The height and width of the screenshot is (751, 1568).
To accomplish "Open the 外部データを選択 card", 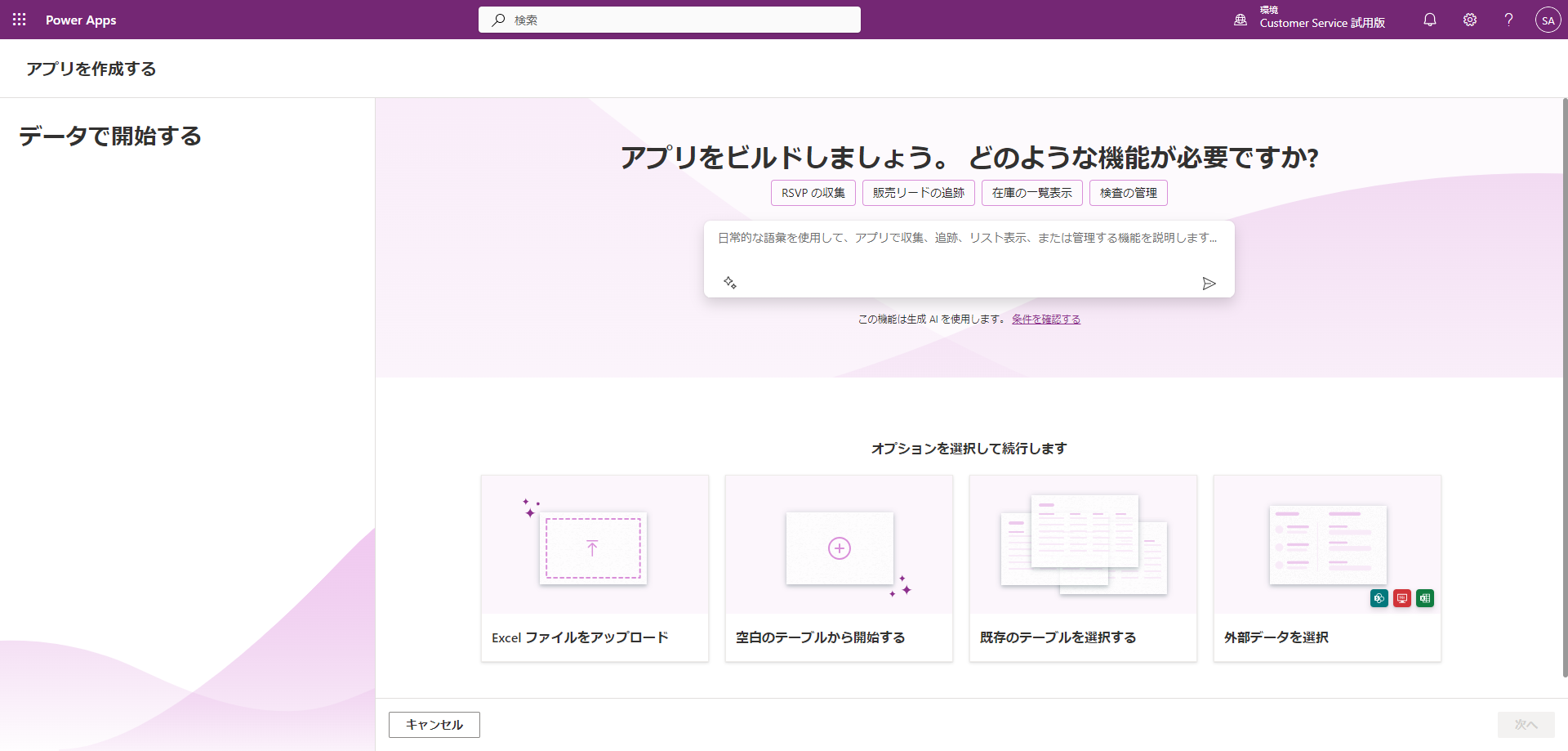I will 1327,568.
